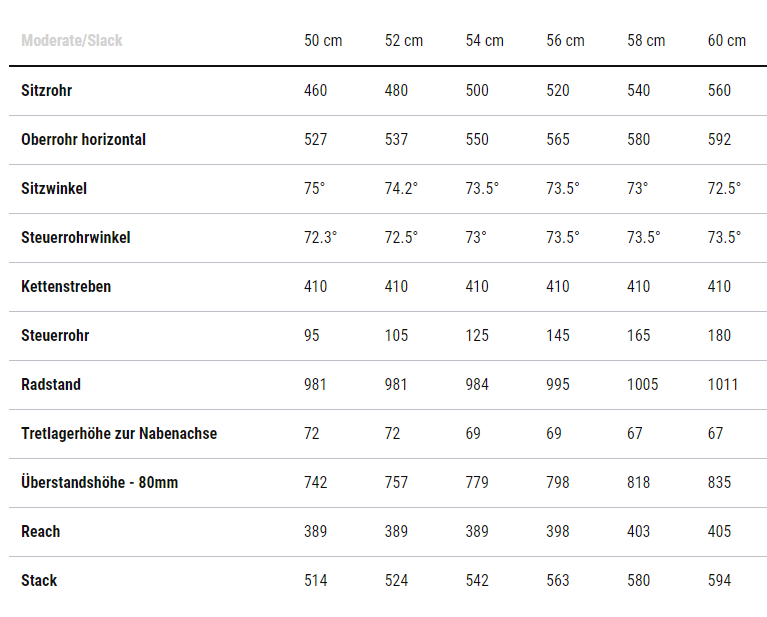This screenshot has width=767, height=617.
Task: Select the Steuerrohrwinkel row label
Action: (76, 238)
